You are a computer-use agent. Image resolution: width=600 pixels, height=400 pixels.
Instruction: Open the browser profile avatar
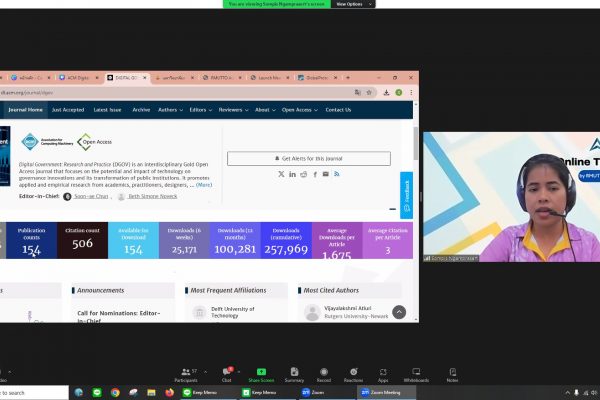coord(399,92)
